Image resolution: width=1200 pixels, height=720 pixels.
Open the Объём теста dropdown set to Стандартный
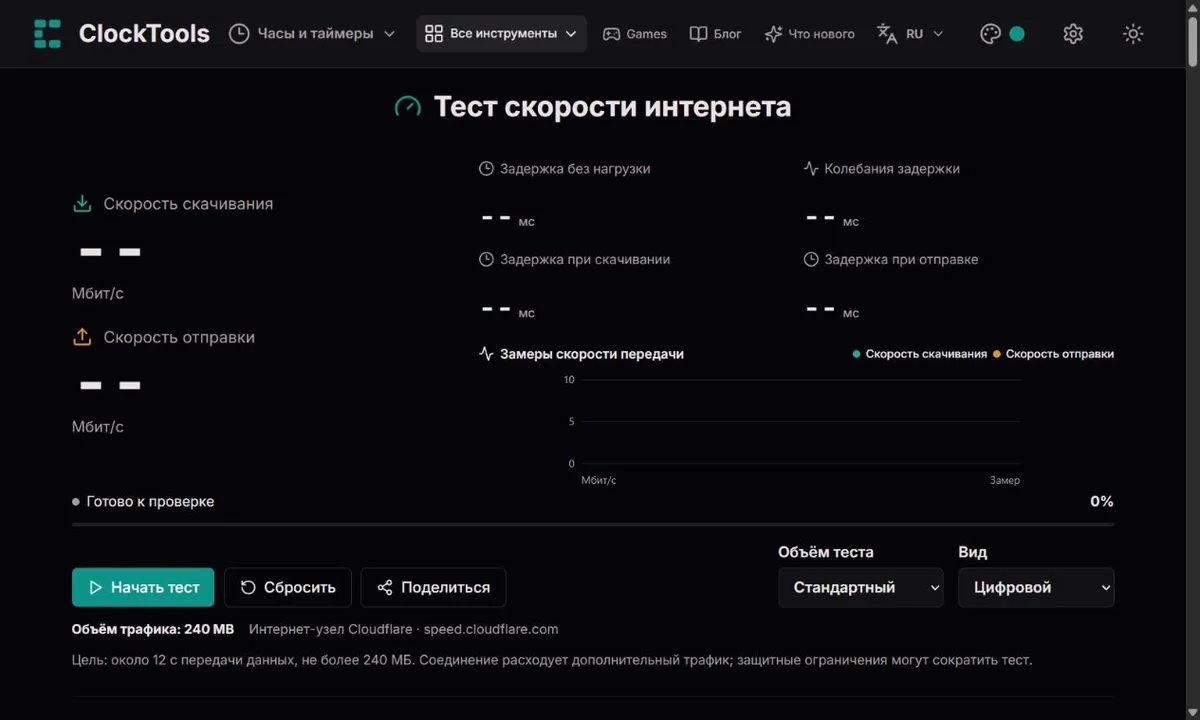coord(861,588)
